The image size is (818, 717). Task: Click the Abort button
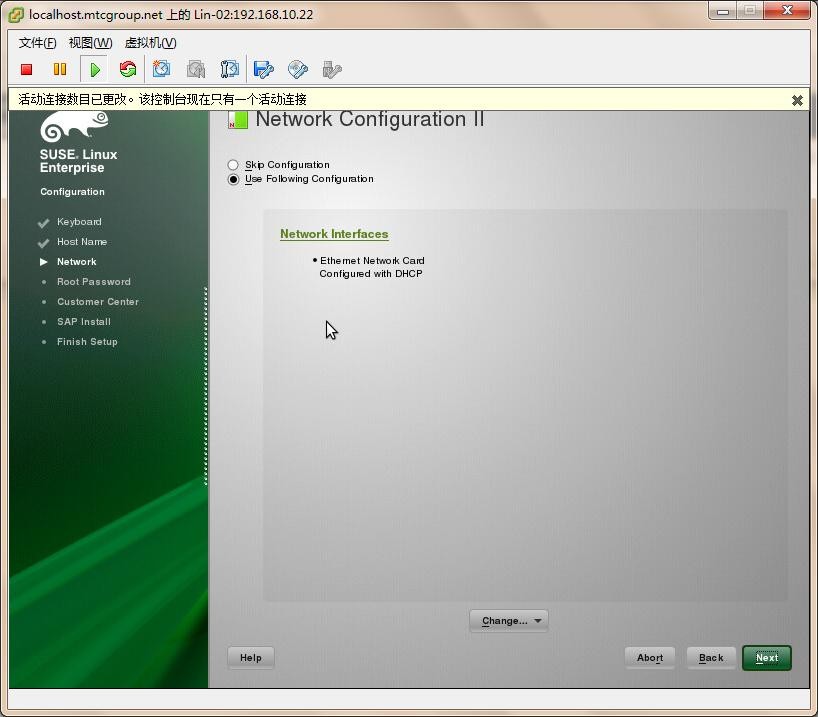[x=650, y=658]
